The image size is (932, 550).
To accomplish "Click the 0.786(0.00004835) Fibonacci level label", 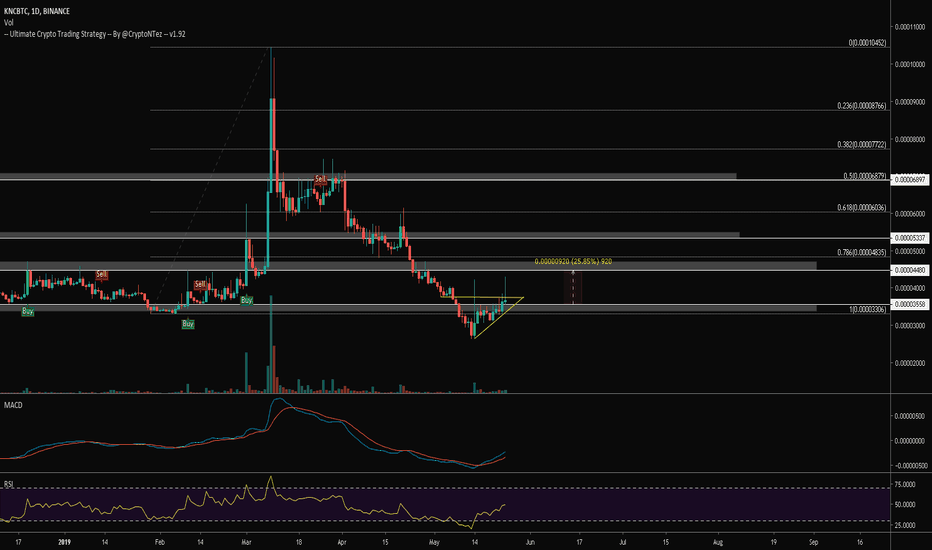I will tap(862, 252).
